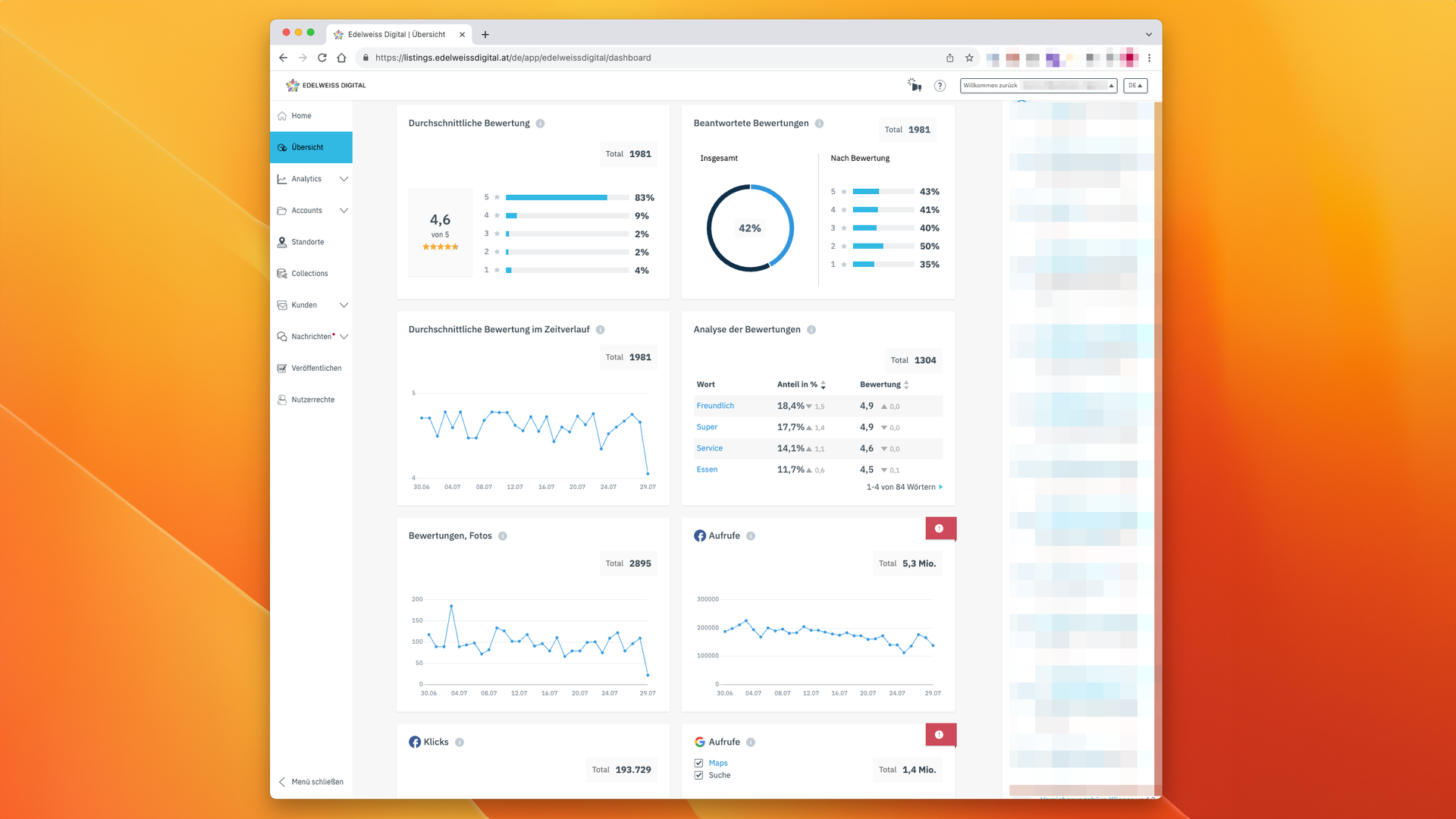Click red alert badge on Google Aufrufe
The image size is (1456, 819).
point(940,735)
